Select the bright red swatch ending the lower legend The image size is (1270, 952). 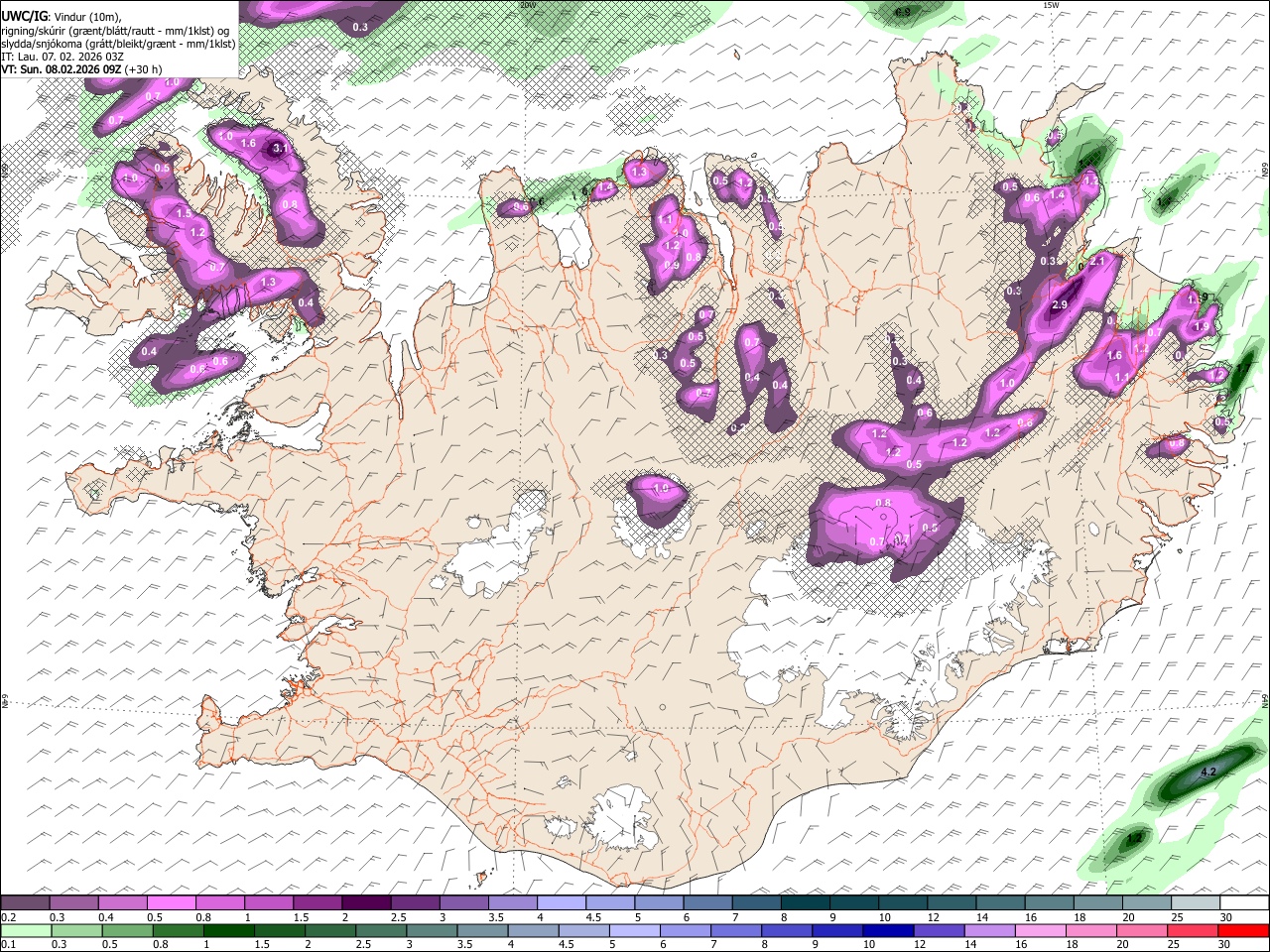(x=1243, y=930)
